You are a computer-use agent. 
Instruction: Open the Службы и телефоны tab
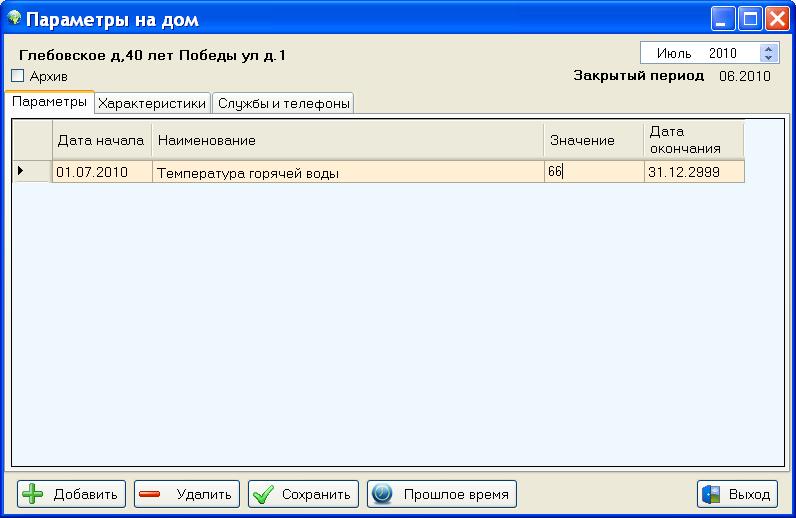[283, 103]
